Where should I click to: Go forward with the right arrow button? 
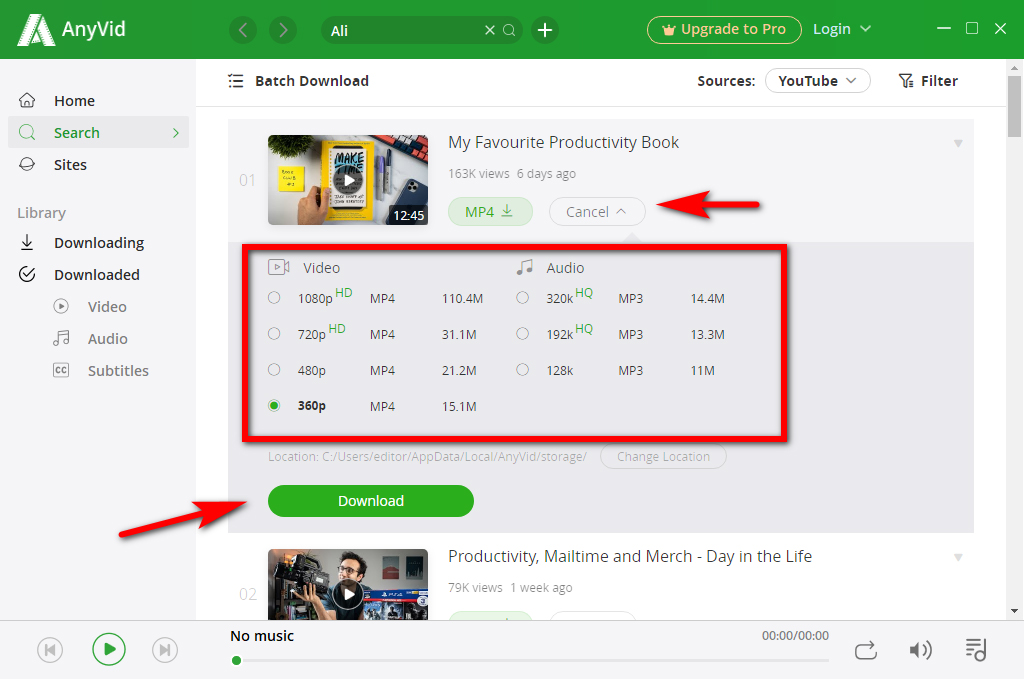(x=283, y=30)
